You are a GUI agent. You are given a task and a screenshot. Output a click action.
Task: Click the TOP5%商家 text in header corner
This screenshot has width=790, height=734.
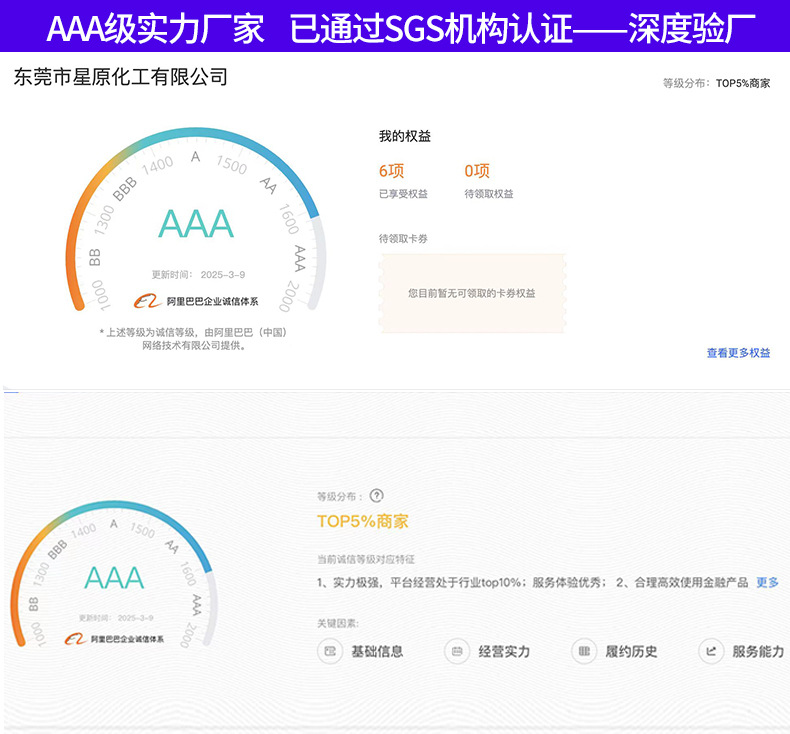pos(743,83)
